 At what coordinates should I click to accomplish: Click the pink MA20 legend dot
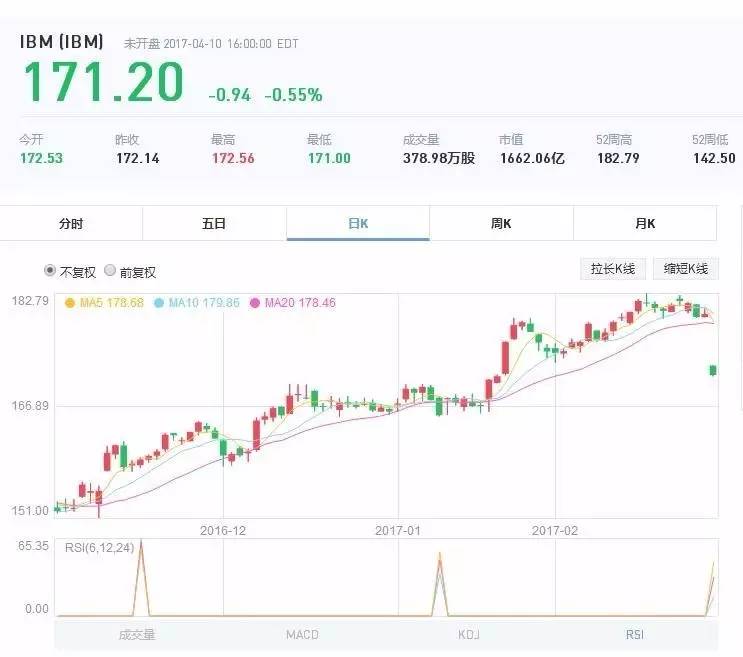255,303
